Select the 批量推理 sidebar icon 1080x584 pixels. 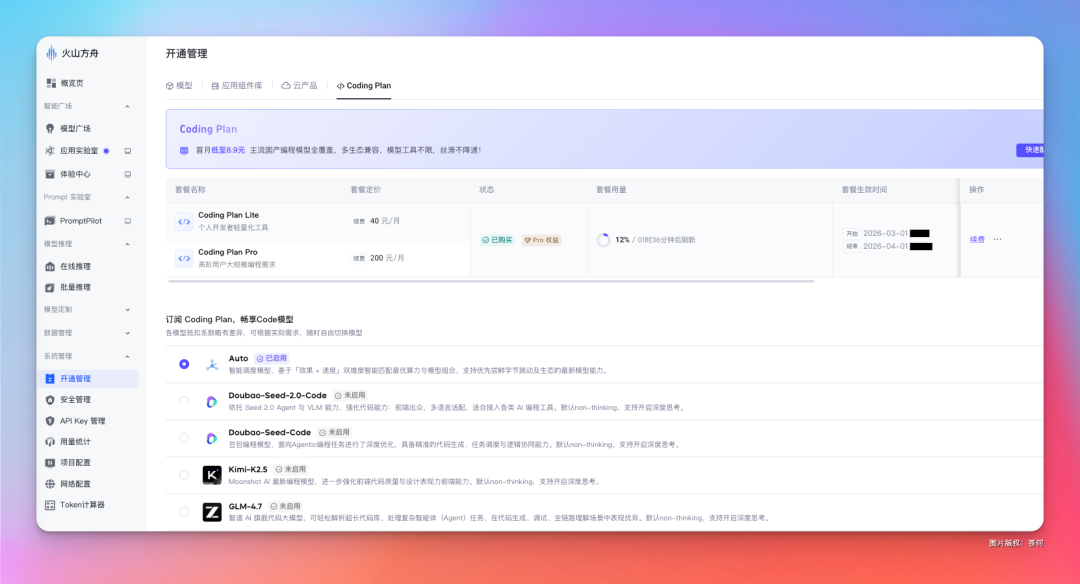point(50,287)
